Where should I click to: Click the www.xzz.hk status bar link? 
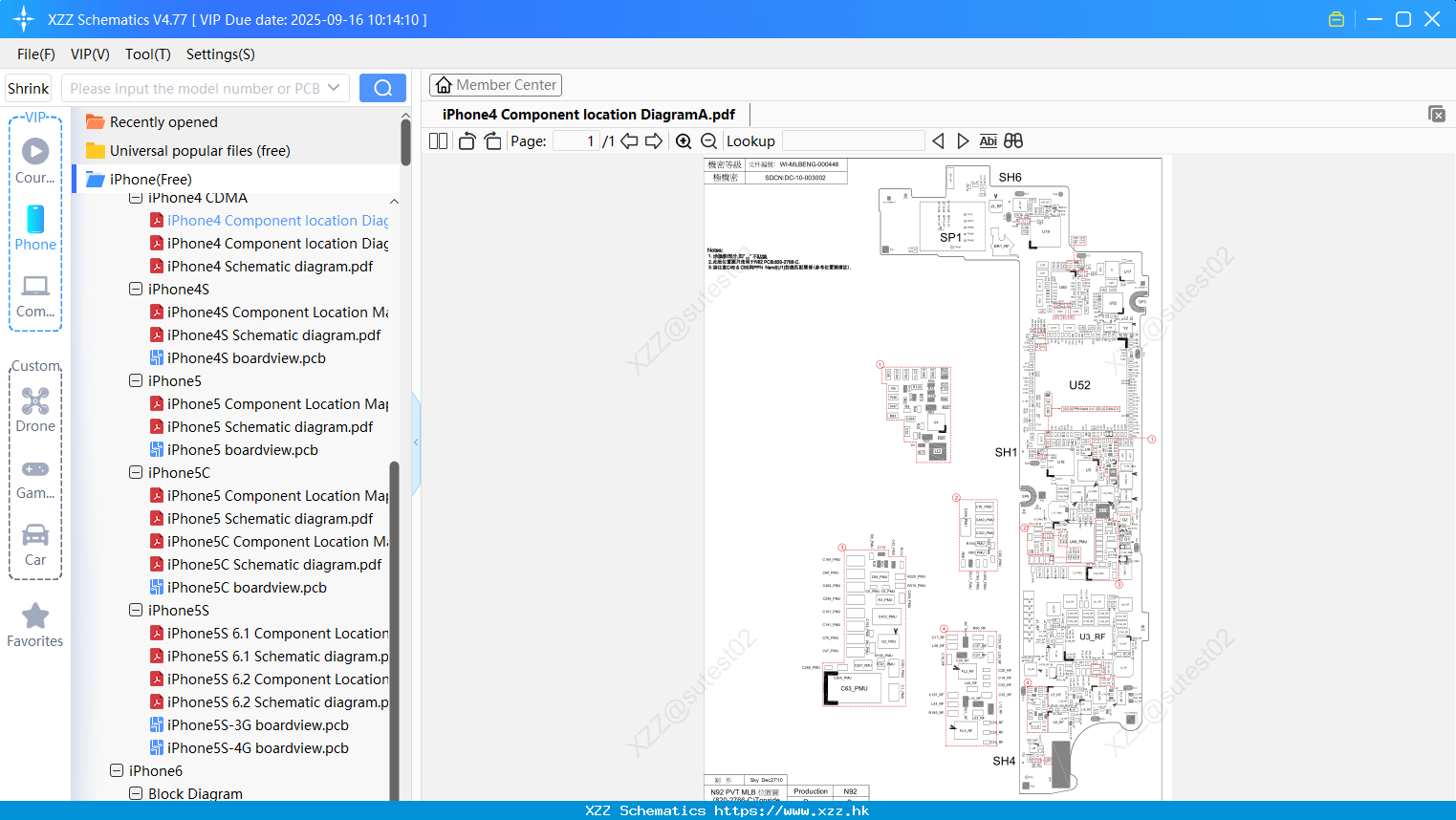point(792,810)
